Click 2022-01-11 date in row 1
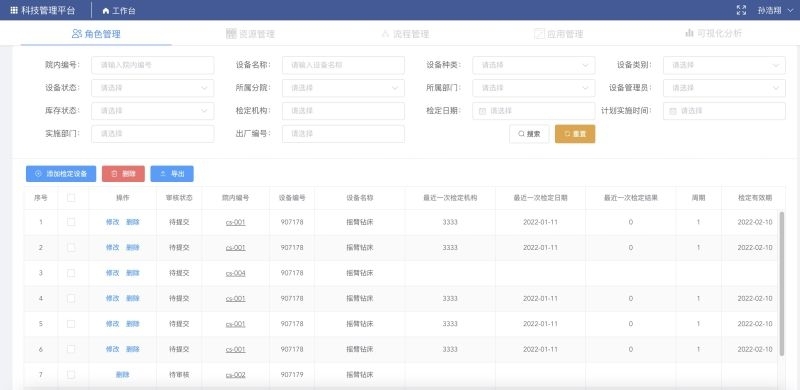Image resolution: width=800 pixels, height=390 pixels. 540,222
